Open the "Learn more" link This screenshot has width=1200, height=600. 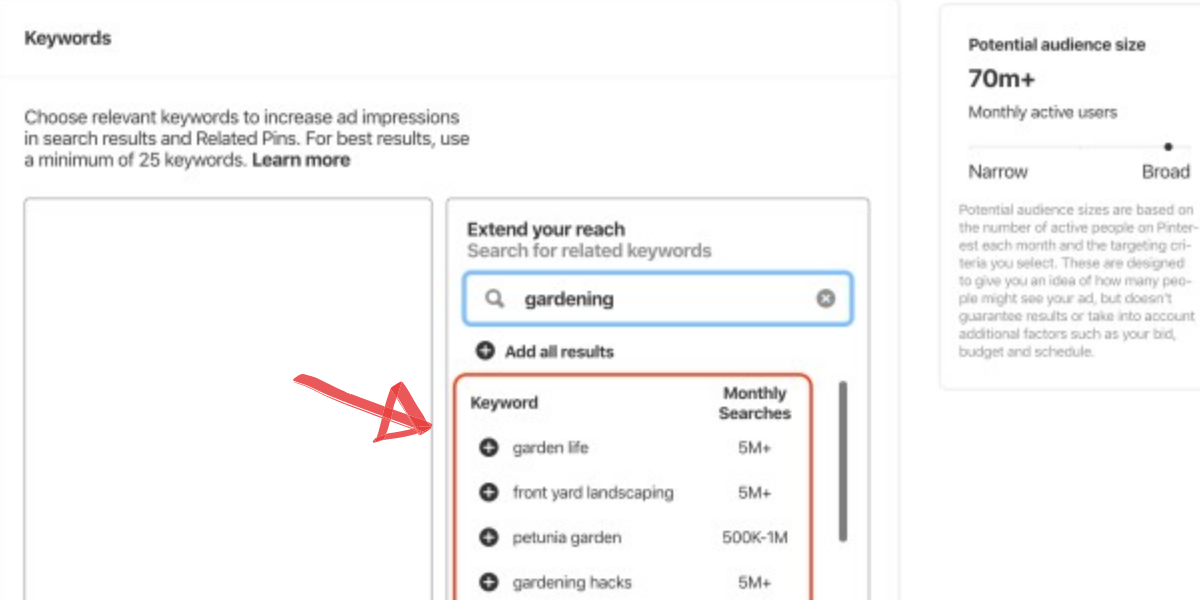301,160
